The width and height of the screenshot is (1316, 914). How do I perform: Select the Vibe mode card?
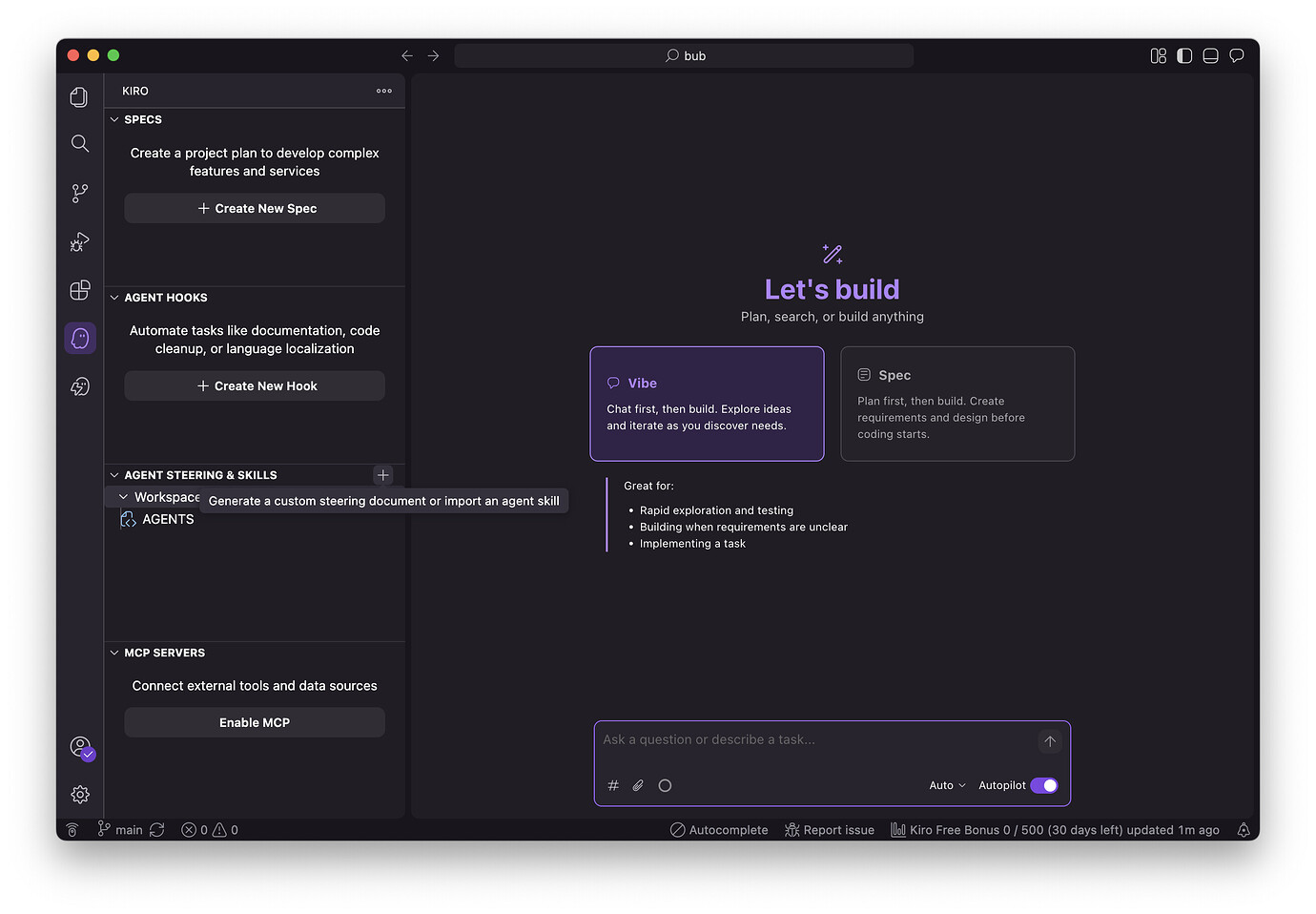pyautogui.click(x=707, y=404)
